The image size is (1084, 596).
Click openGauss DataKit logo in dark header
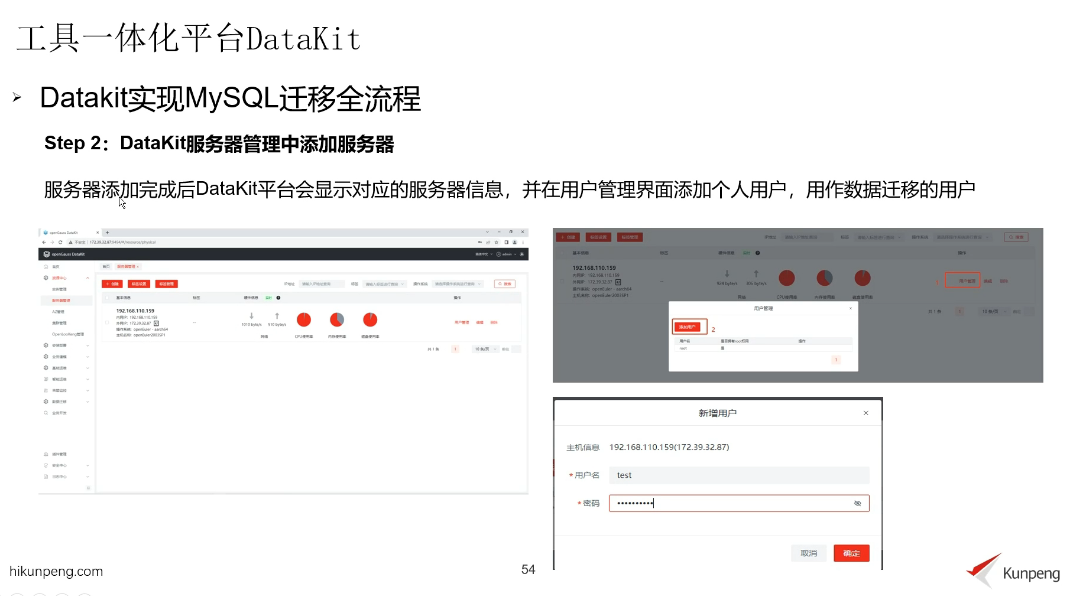pyautogui.click(x=64, y=254)
